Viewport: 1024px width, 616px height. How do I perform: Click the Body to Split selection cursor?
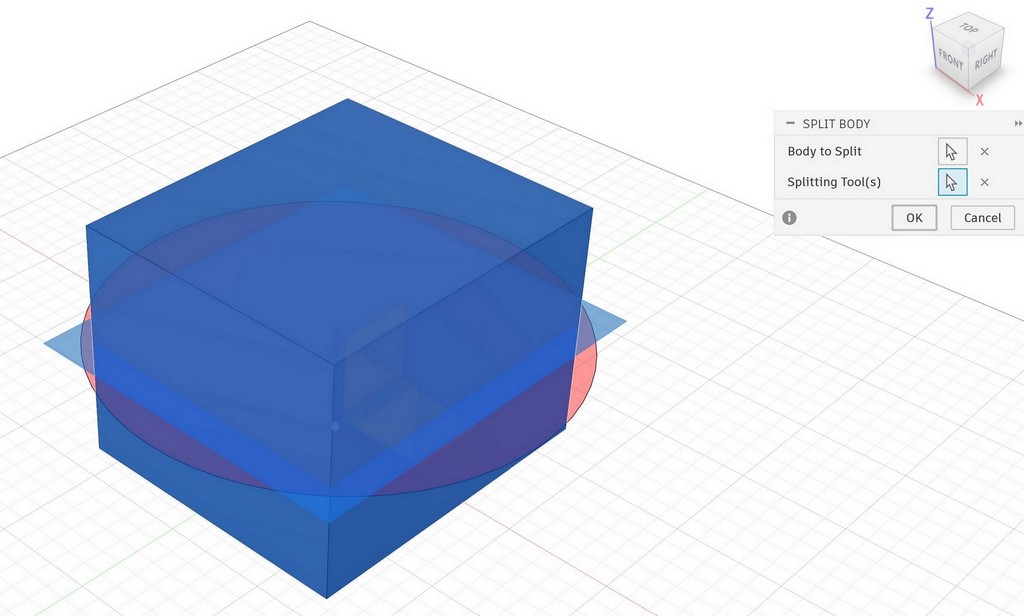pos(952,152)
